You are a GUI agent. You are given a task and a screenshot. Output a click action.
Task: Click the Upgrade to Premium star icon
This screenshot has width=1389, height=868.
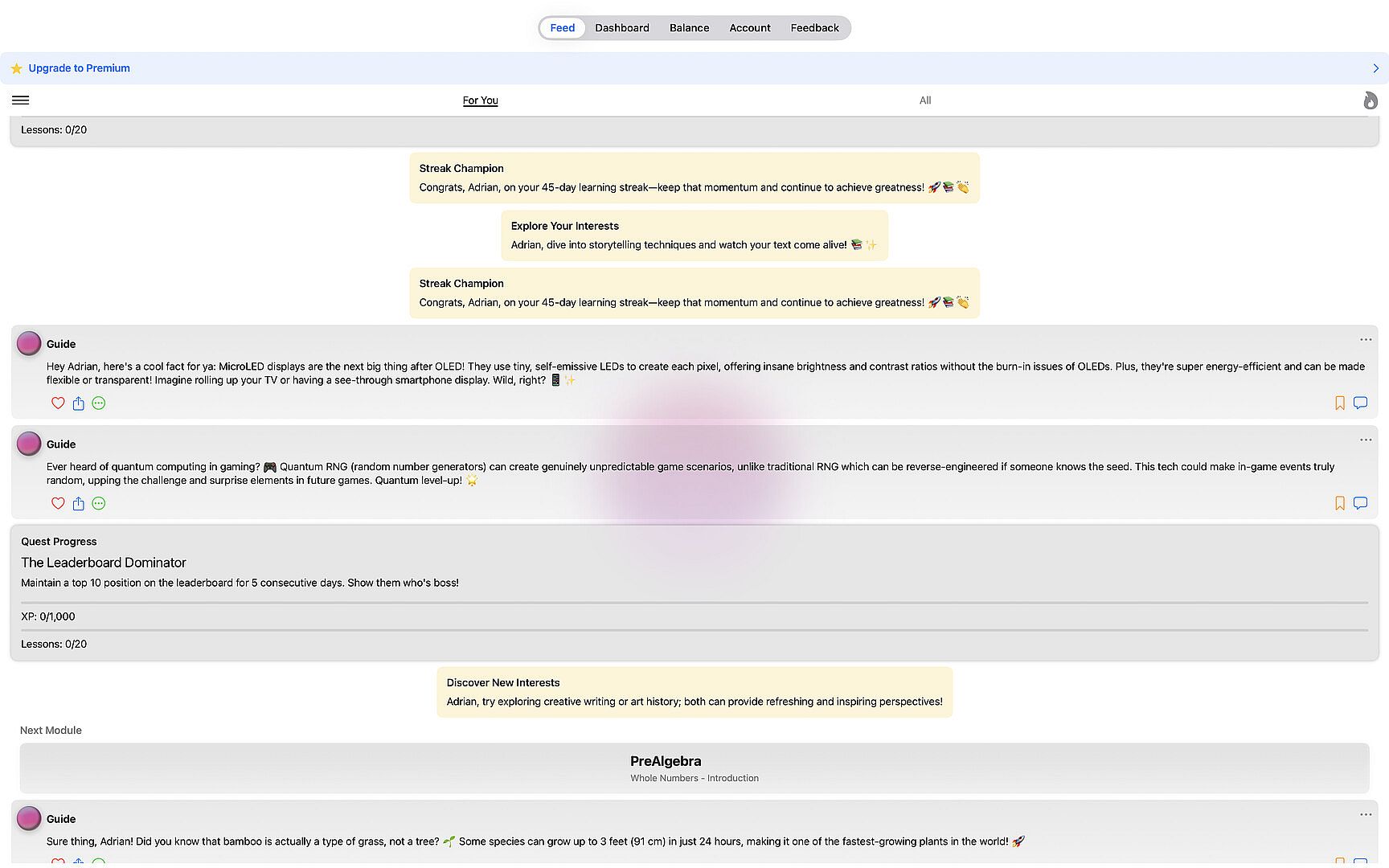16,68
